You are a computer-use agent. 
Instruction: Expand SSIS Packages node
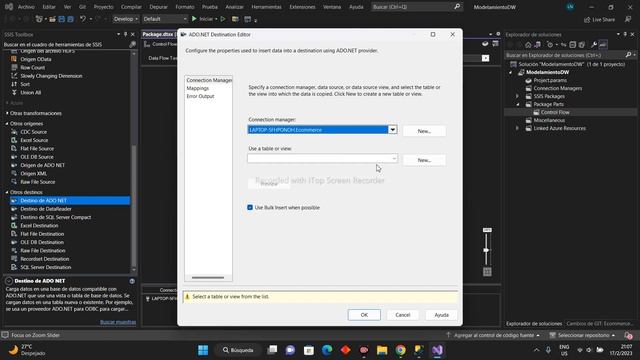[517, 96]
